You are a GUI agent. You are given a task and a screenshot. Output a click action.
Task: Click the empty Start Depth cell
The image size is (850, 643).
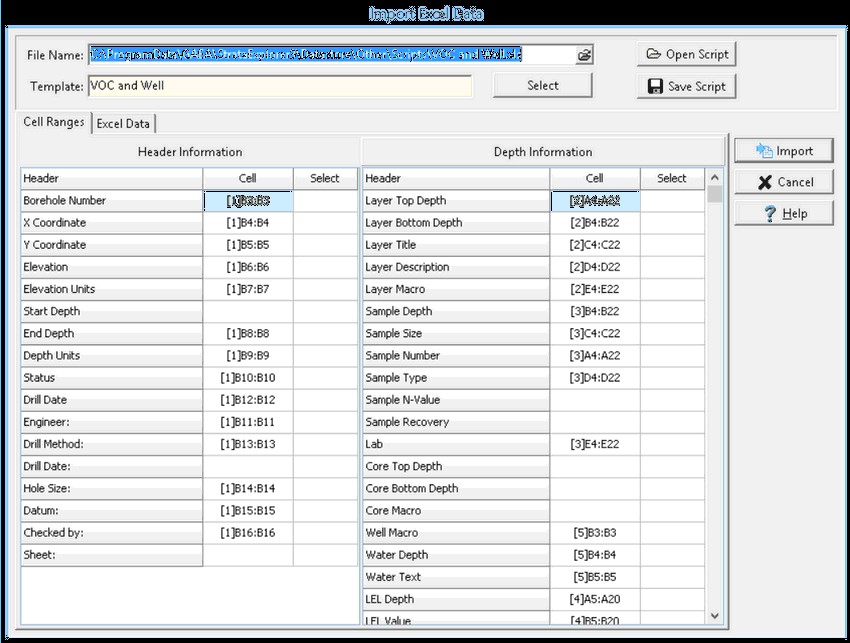click(248, 312)
